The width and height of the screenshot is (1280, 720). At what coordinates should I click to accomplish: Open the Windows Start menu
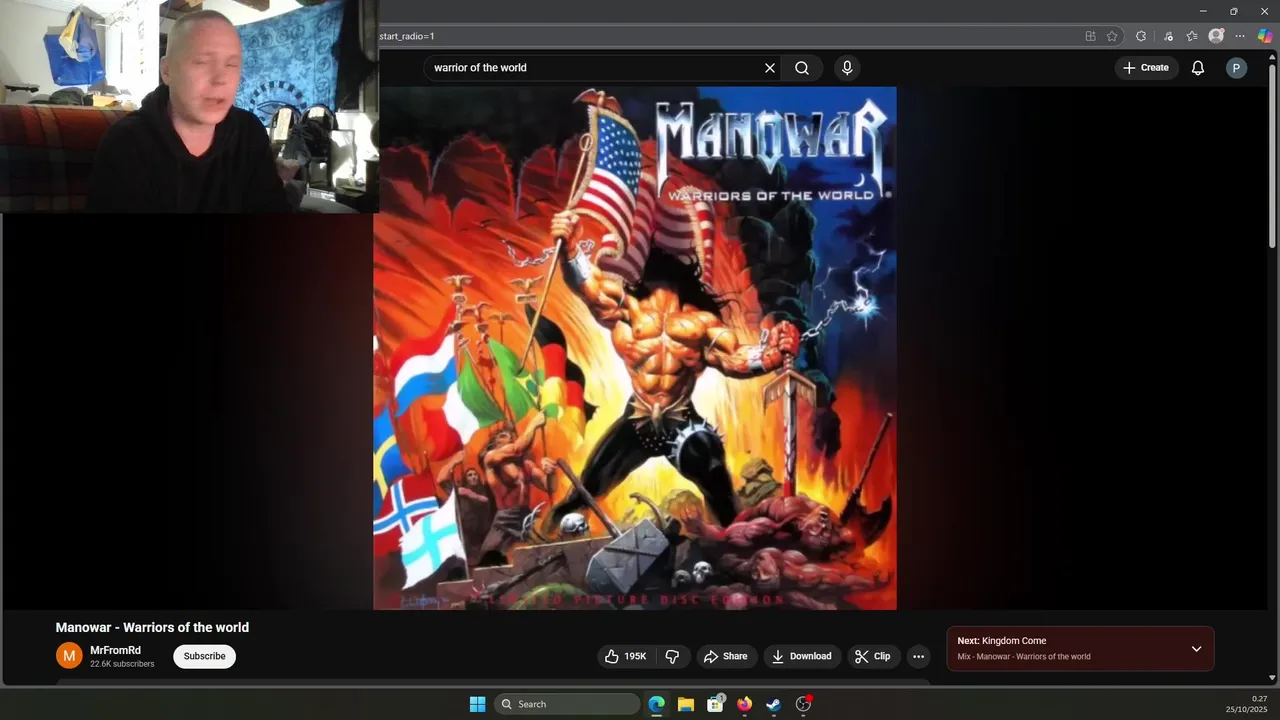(x=478, y=704)
